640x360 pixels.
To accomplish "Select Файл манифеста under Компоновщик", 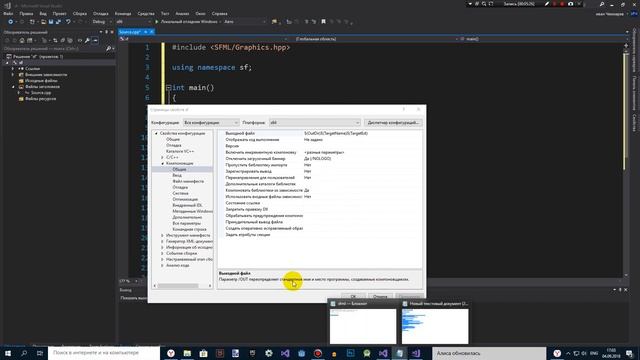I will click(188, 181).
